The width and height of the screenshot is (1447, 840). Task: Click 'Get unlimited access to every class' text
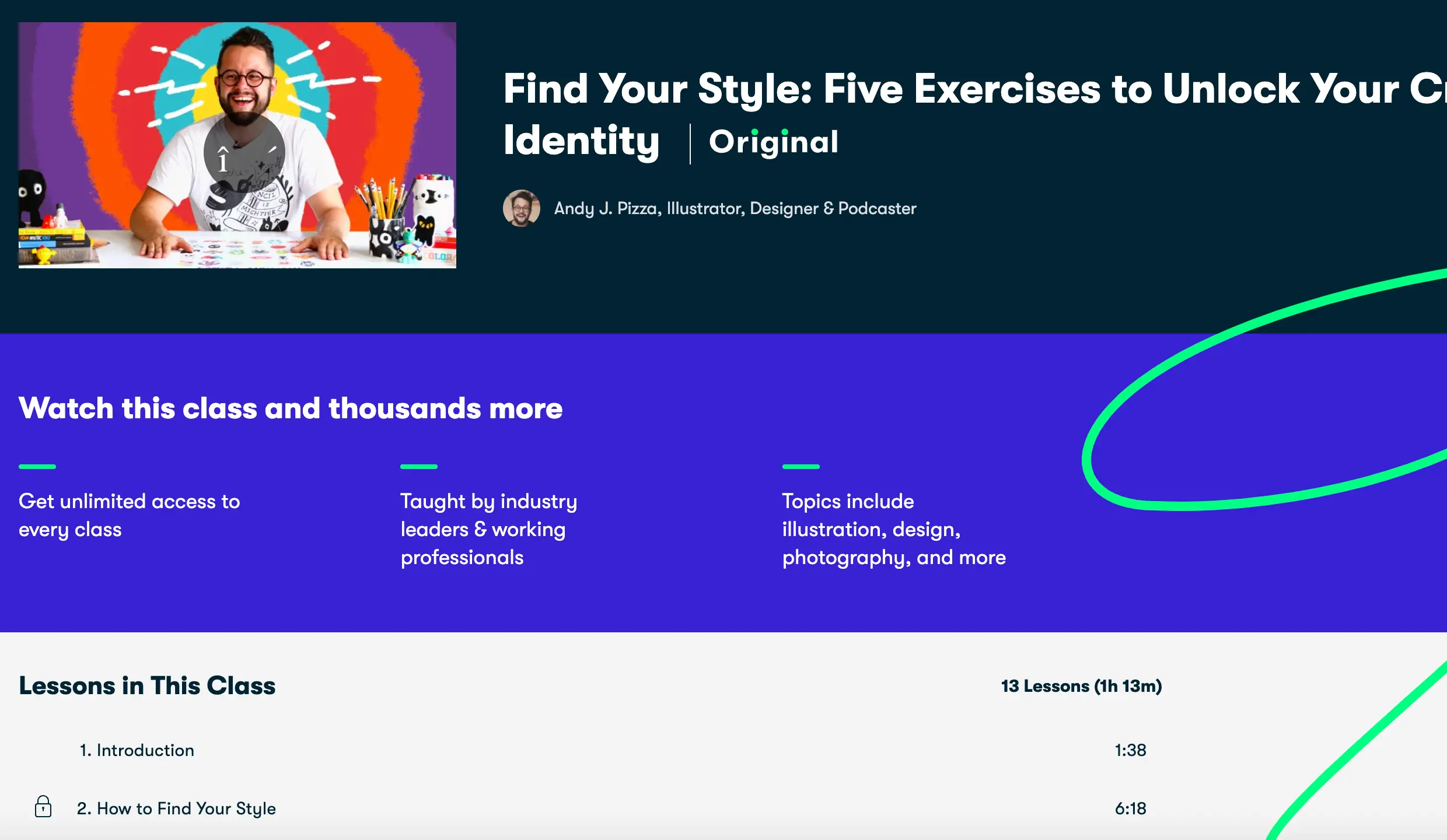[130, 515]
